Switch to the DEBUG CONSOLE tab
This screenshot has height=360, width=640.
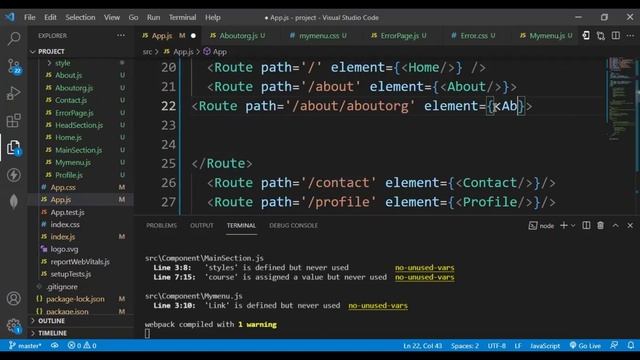(293, 225)
